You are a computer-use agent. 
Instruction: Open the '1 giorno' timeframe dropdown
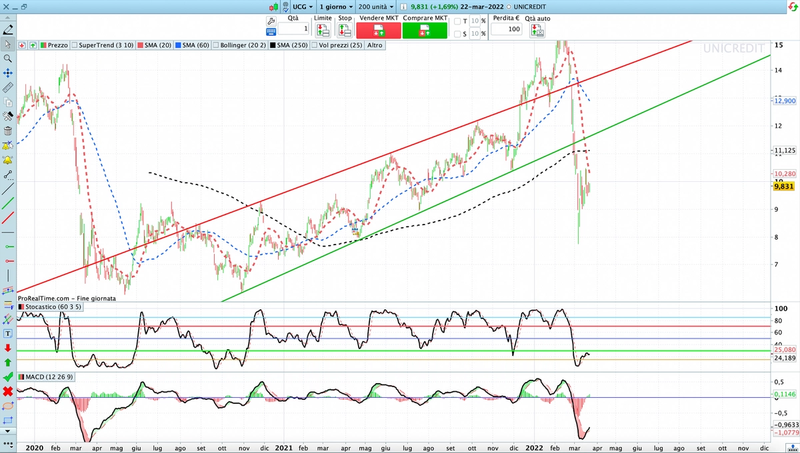(x=336, y=7)
